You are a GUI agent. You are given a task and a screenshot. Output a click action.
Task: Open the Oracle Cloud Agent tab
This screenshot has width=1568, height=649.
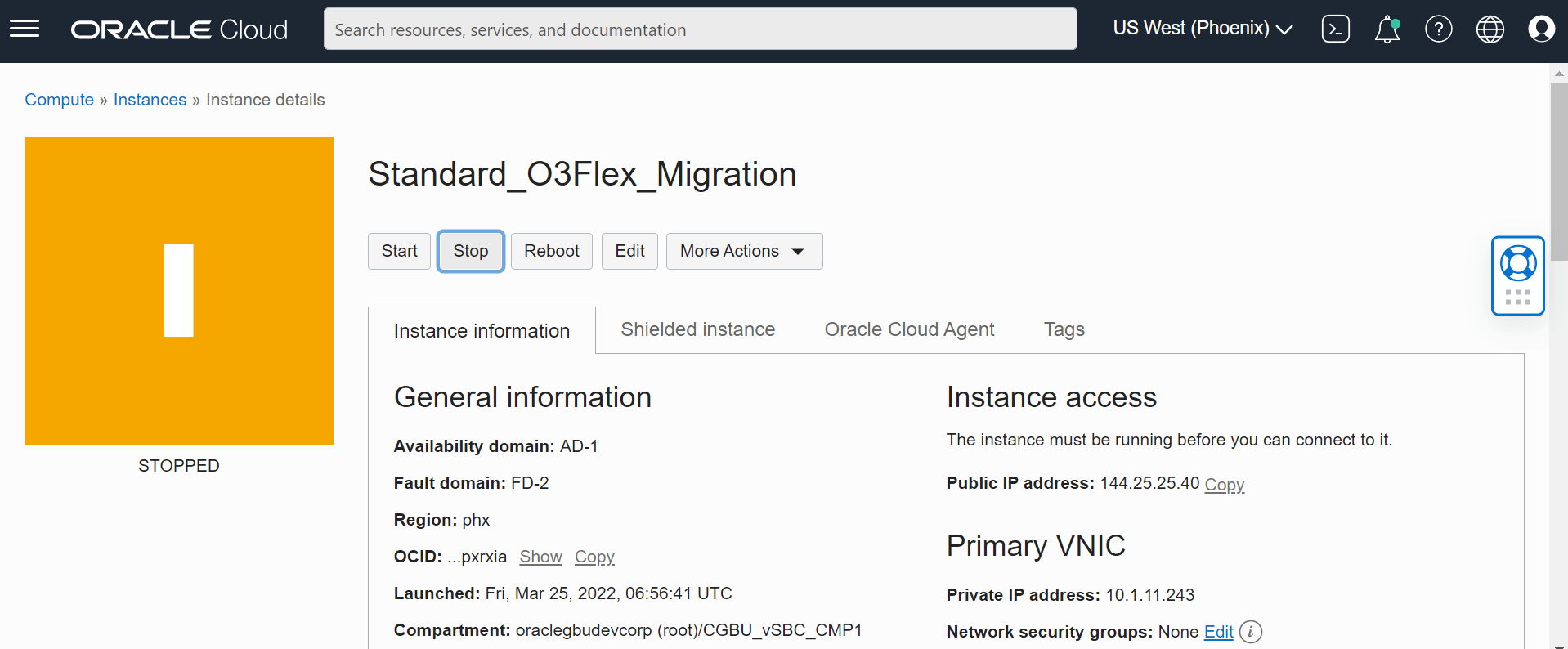tap(909, 329)
